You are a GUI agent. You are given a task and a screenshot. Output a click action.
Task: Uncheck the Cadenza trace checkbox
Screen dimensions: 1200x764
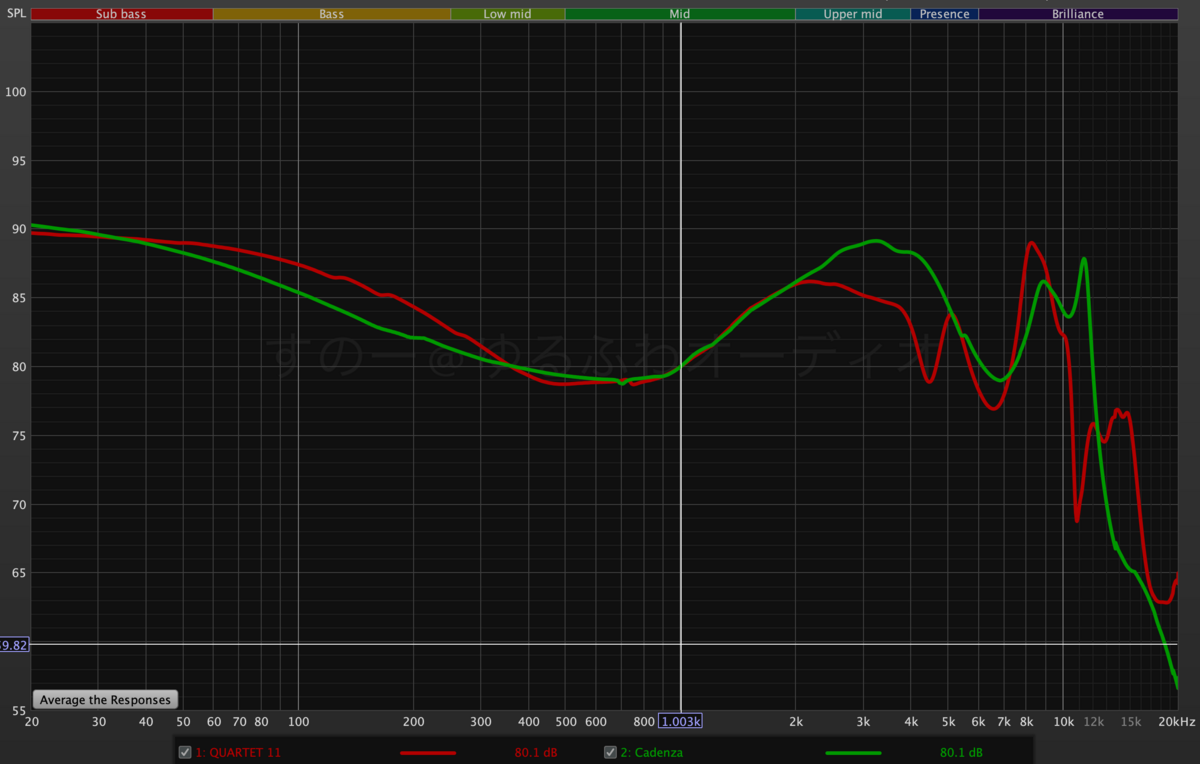tap(610, 752)
